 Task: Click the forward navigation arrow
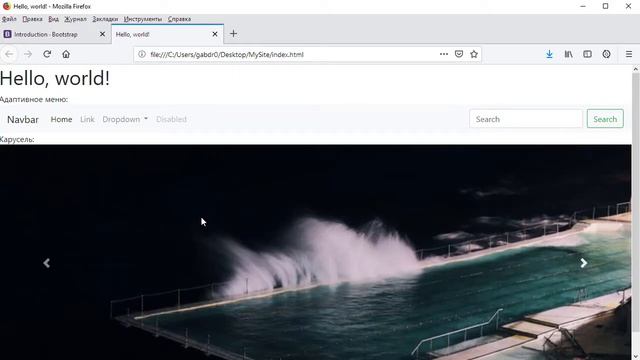(28, 54)
